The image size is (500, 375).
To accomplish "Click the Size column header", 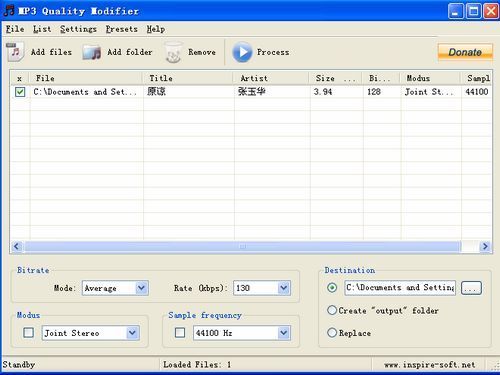I will coord(336,78).
